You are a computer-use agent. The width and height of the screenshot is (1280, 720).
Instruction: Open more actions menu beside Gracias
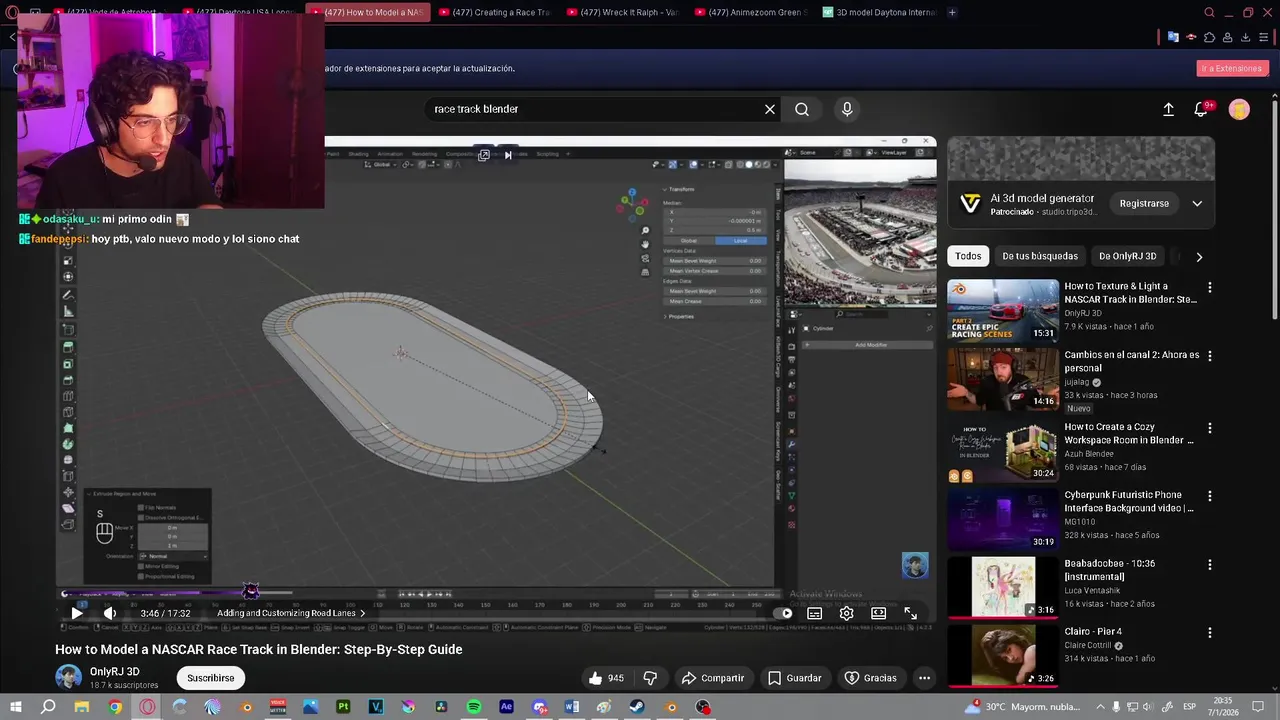[925, 678]
